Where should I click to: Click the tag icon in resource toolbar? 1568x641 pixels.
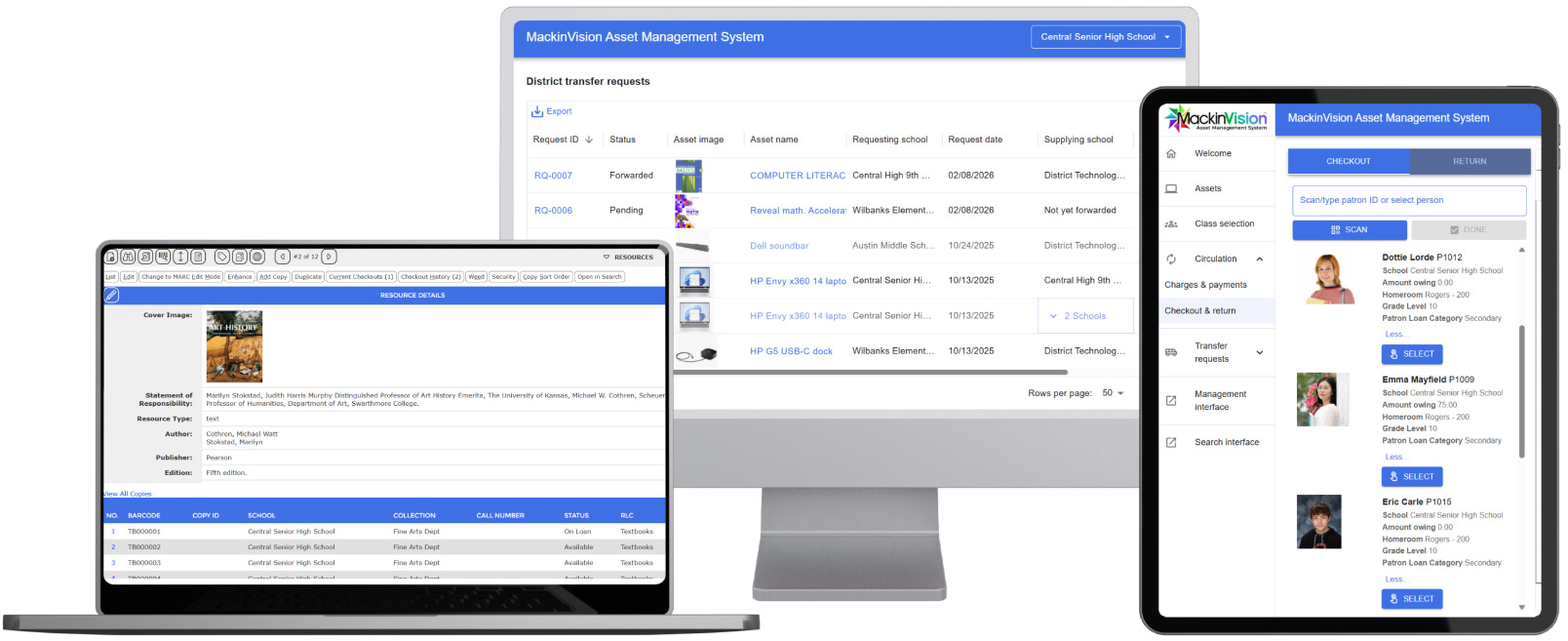[x=222, y=257]
